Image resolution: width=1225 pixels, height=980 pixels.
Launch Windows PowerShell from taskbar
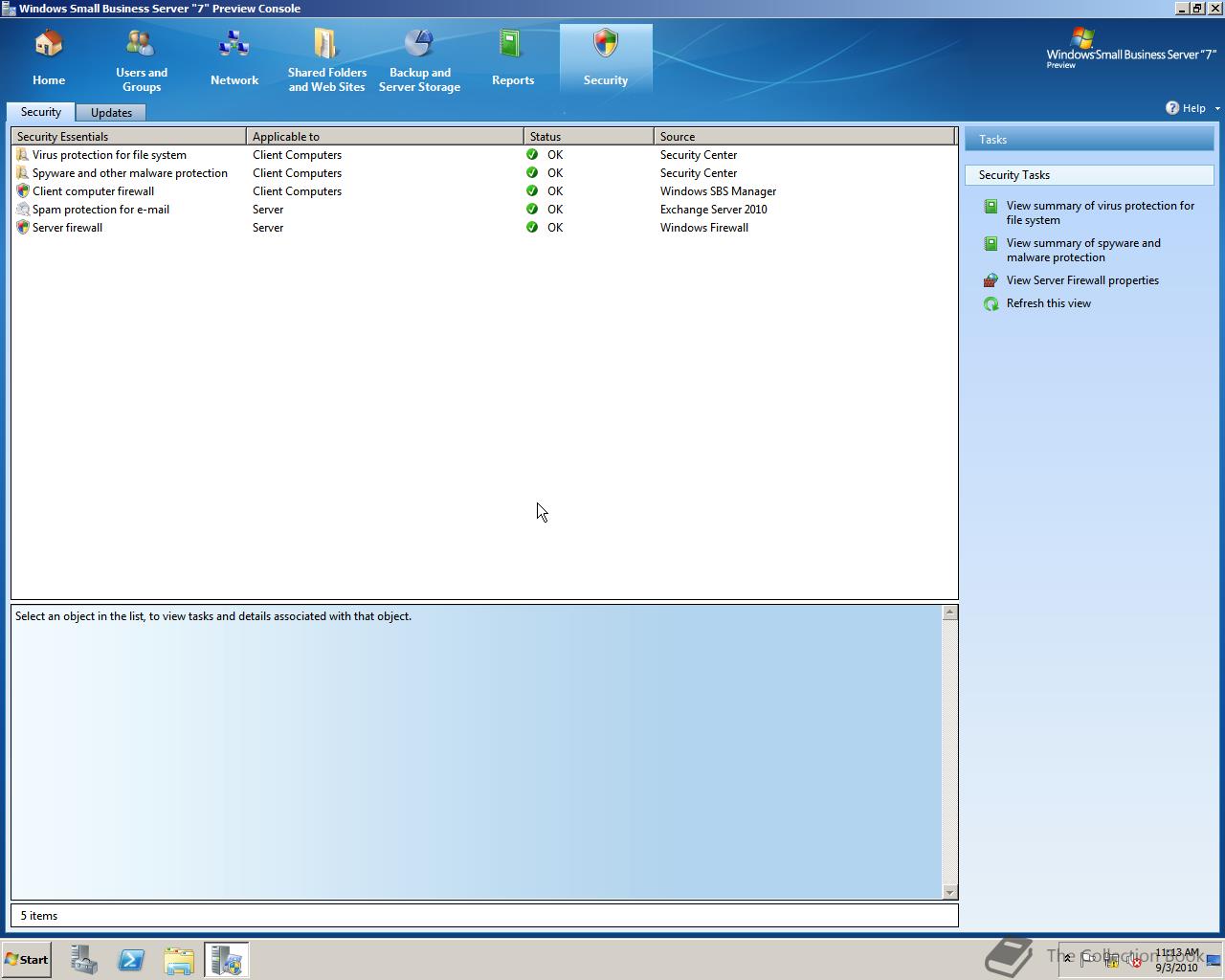(x=131, y=960)
